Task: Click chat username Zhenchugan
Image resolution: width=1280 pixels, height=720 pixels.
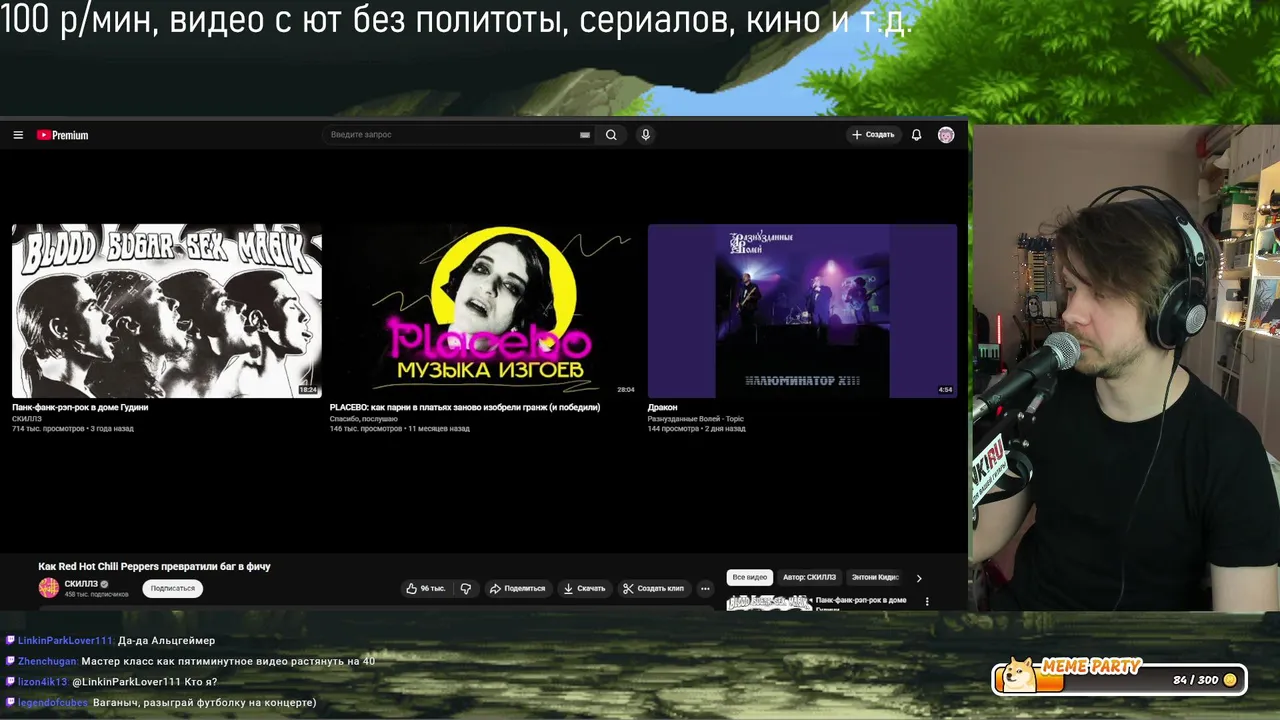Action: [47, 661]
